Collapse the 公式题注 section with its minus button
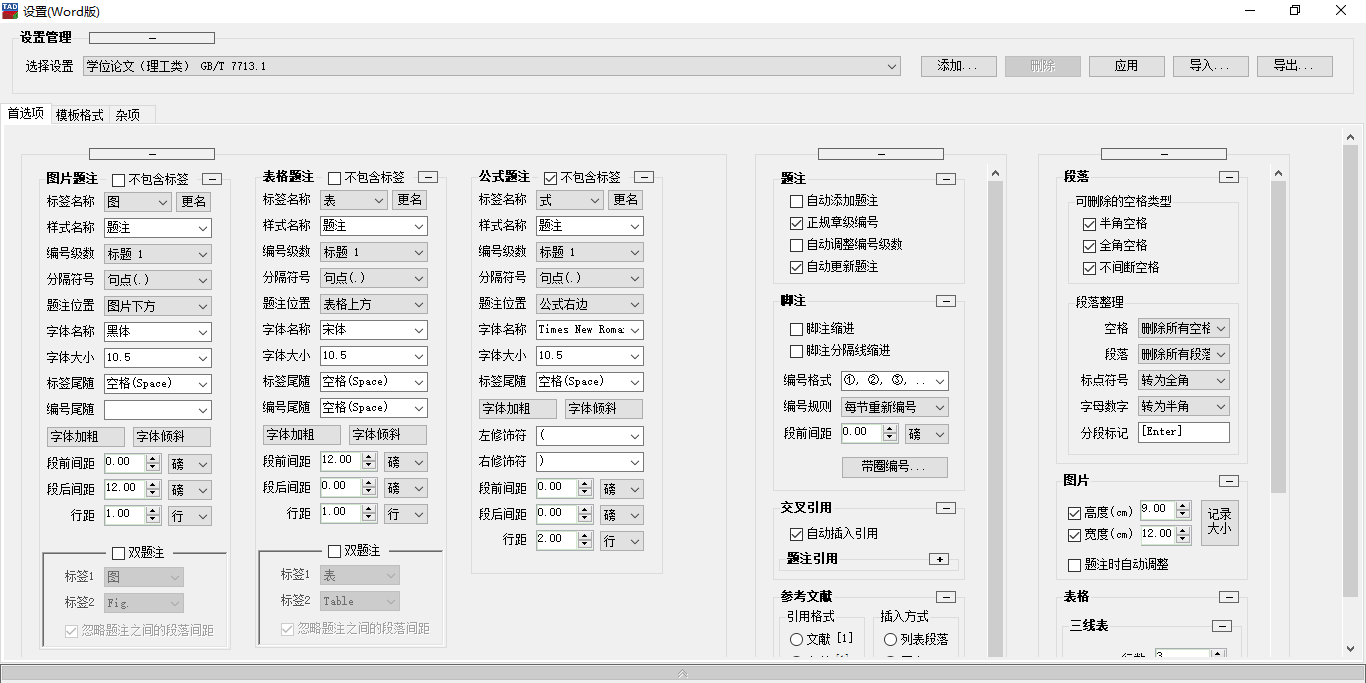 pyautogui.click(x=644, y=177)
